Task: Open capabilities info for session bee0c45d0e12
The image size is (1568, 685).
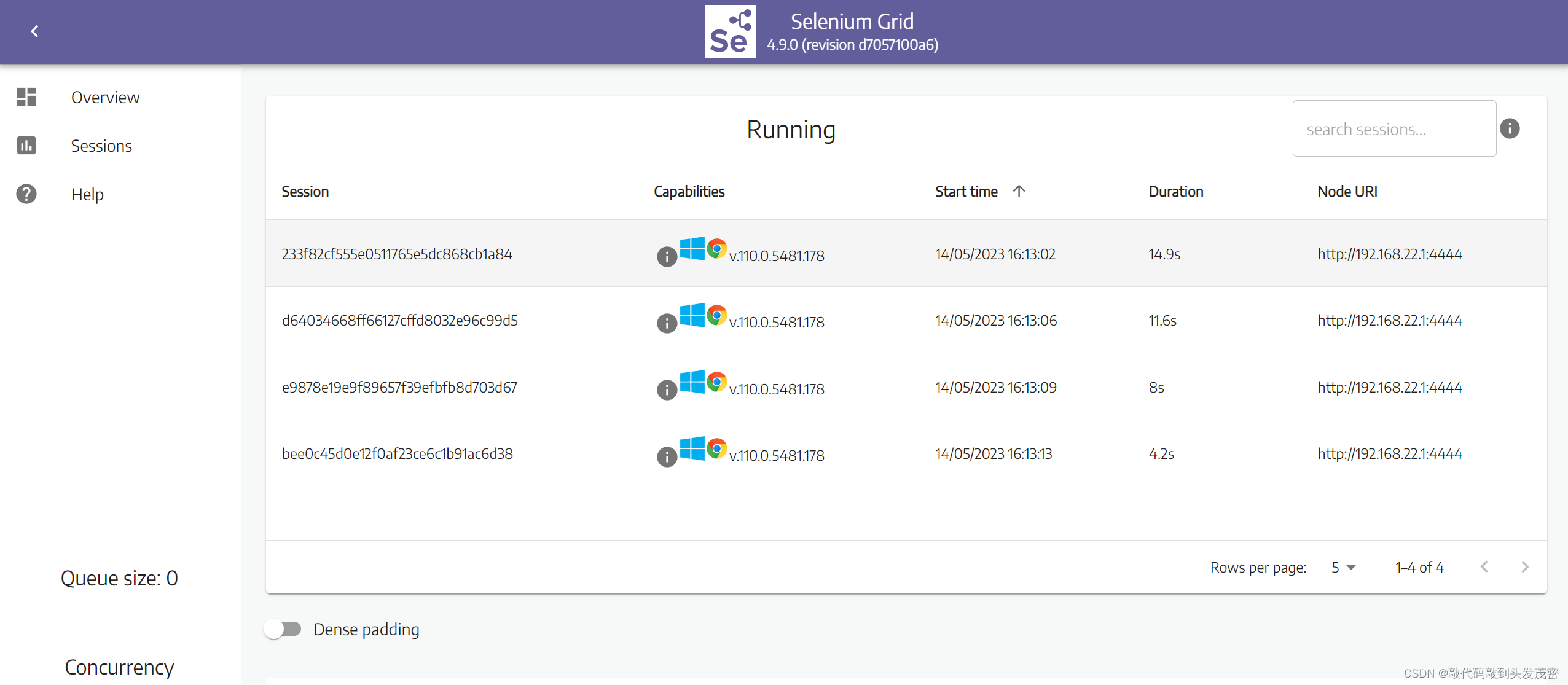Action: [667, 456]
